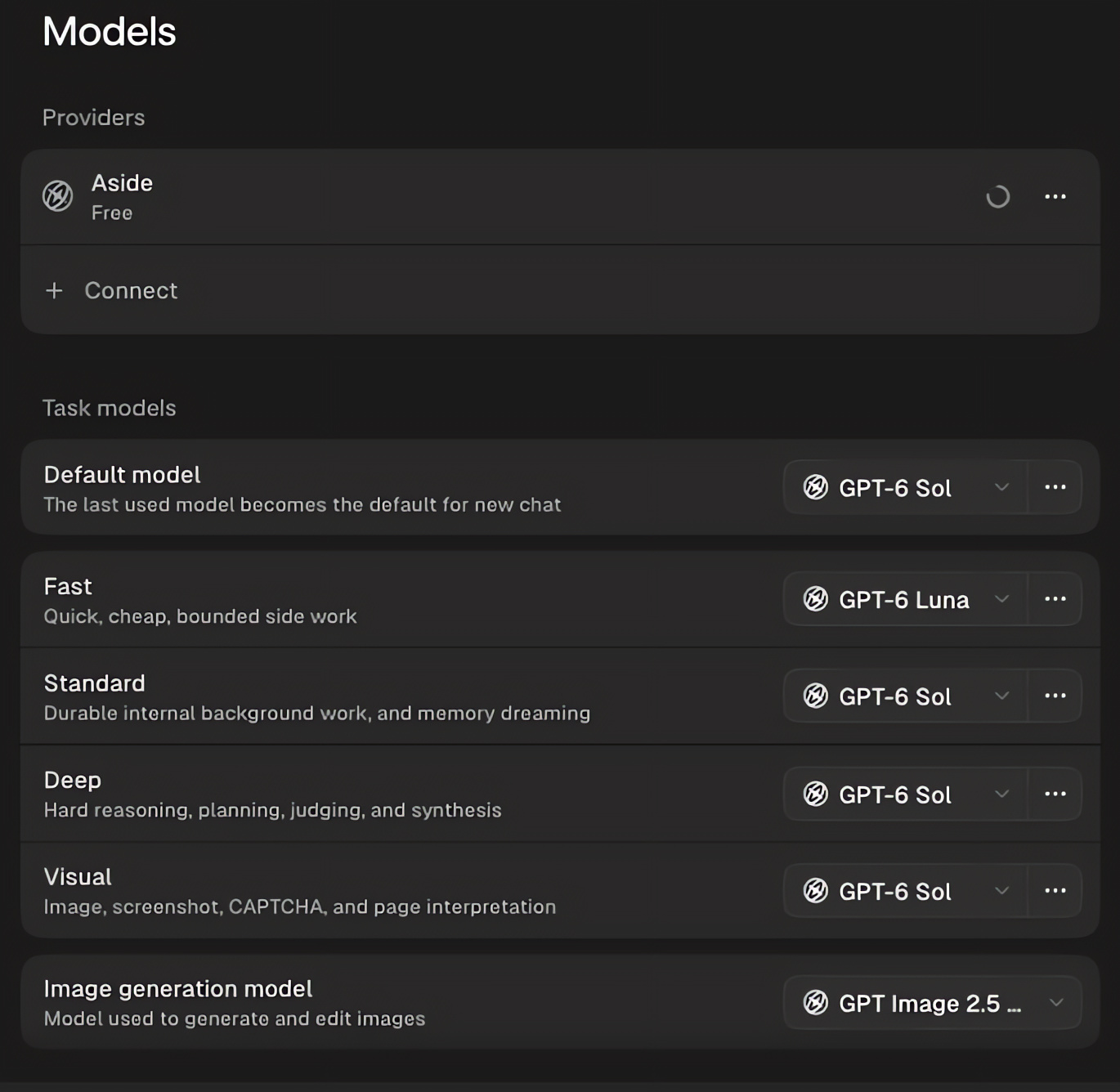Viewport: 1120px width, 1092px height.
Task: Click the 'Model used to generate and edit images' text
Action: click(235, 1019)
